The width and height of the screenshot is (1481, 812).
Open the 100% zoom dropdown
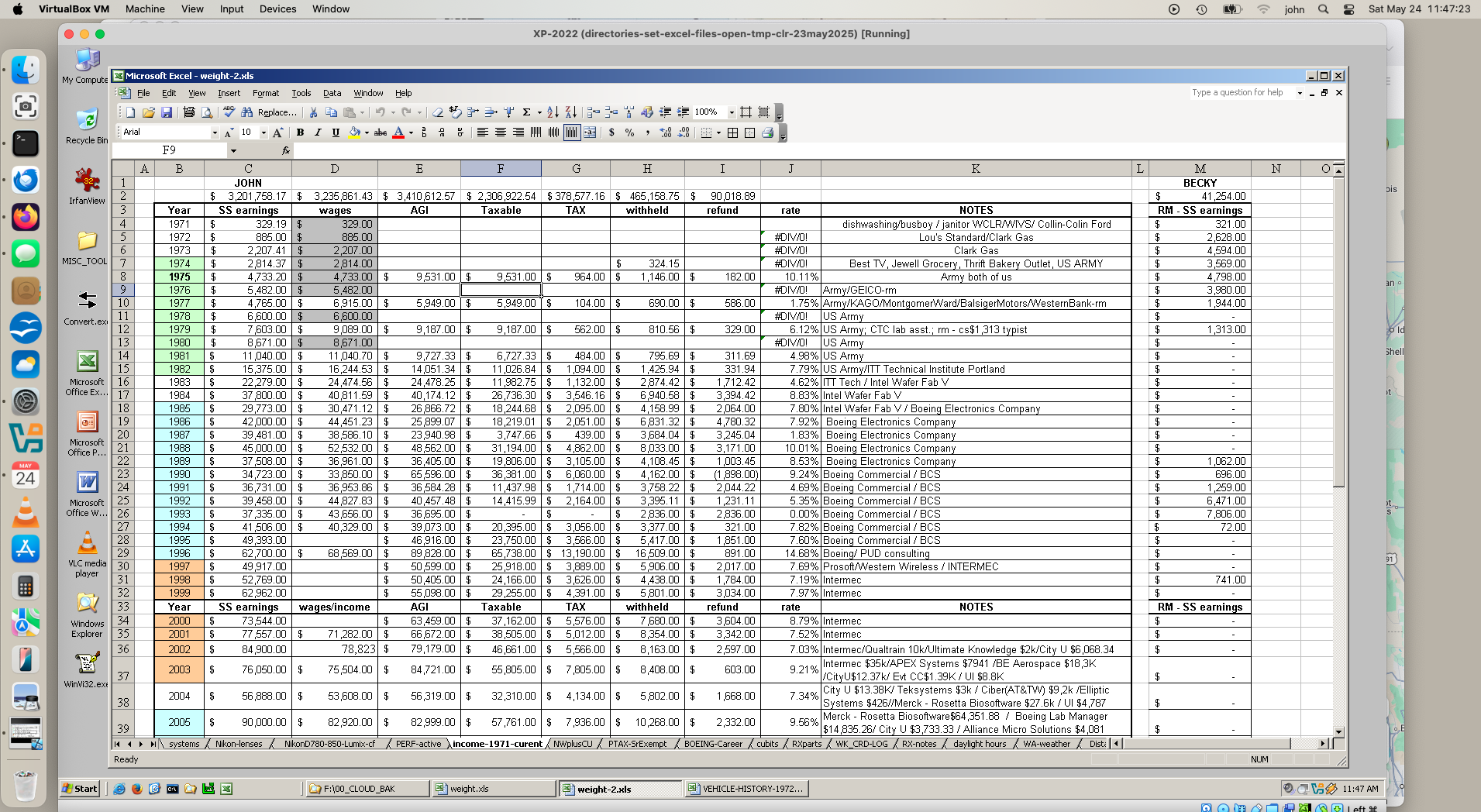point(731,112)
